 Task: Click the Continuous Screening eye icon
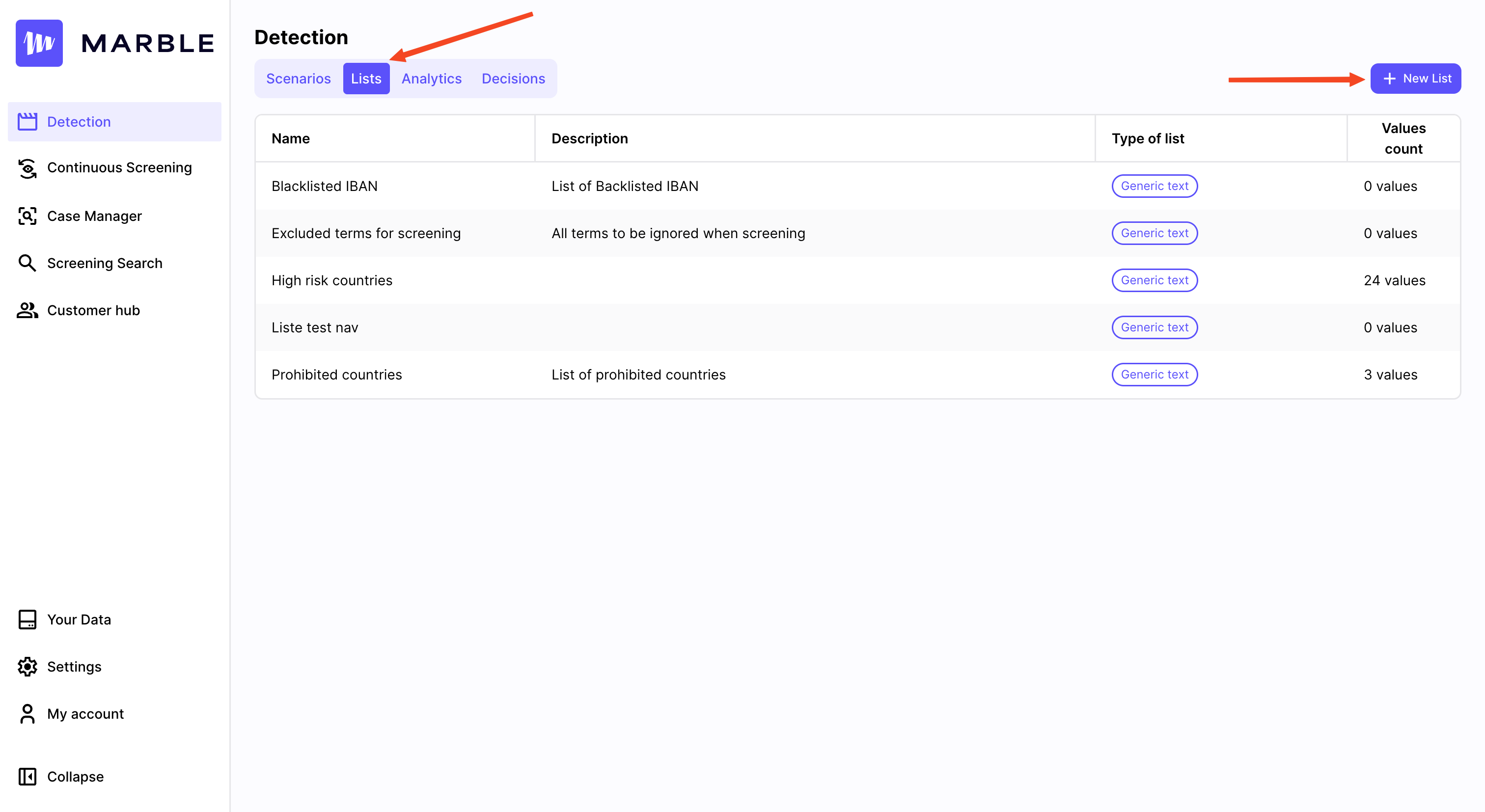point(27,168)
